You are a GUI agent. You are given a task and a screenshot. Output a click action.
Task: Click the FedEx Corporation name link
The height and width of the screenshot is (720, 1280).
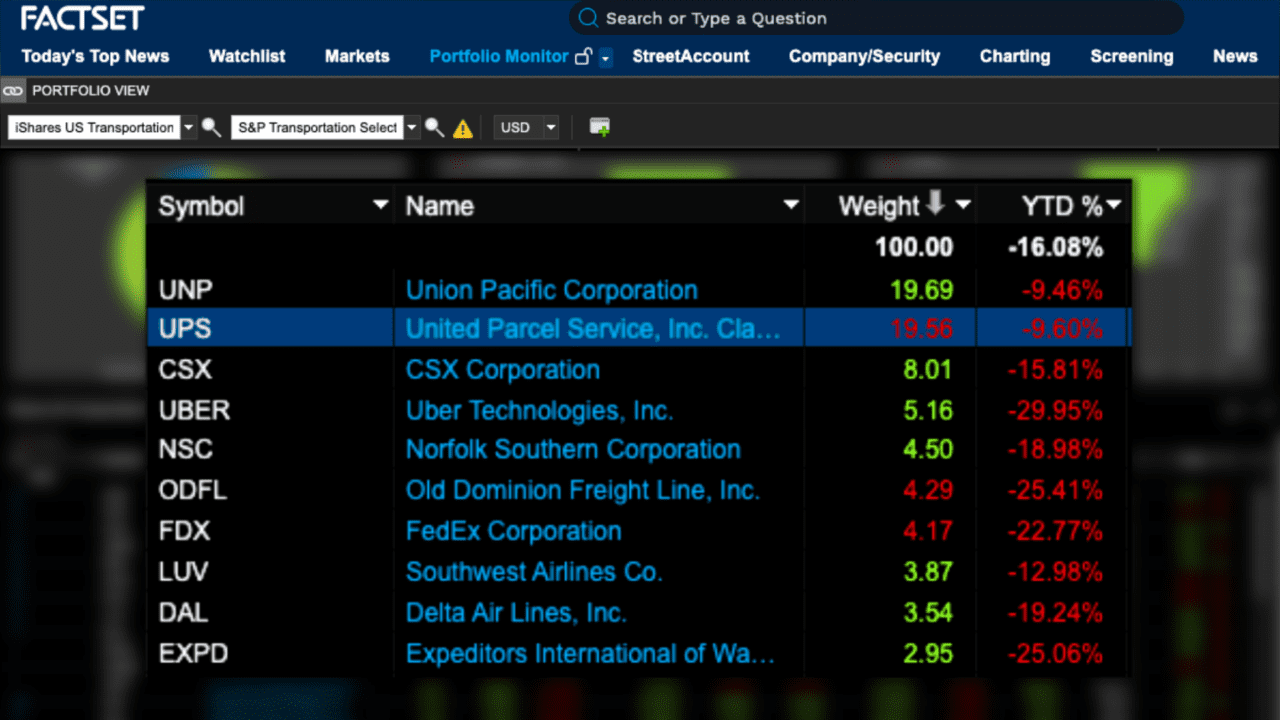tap(513, 531)
